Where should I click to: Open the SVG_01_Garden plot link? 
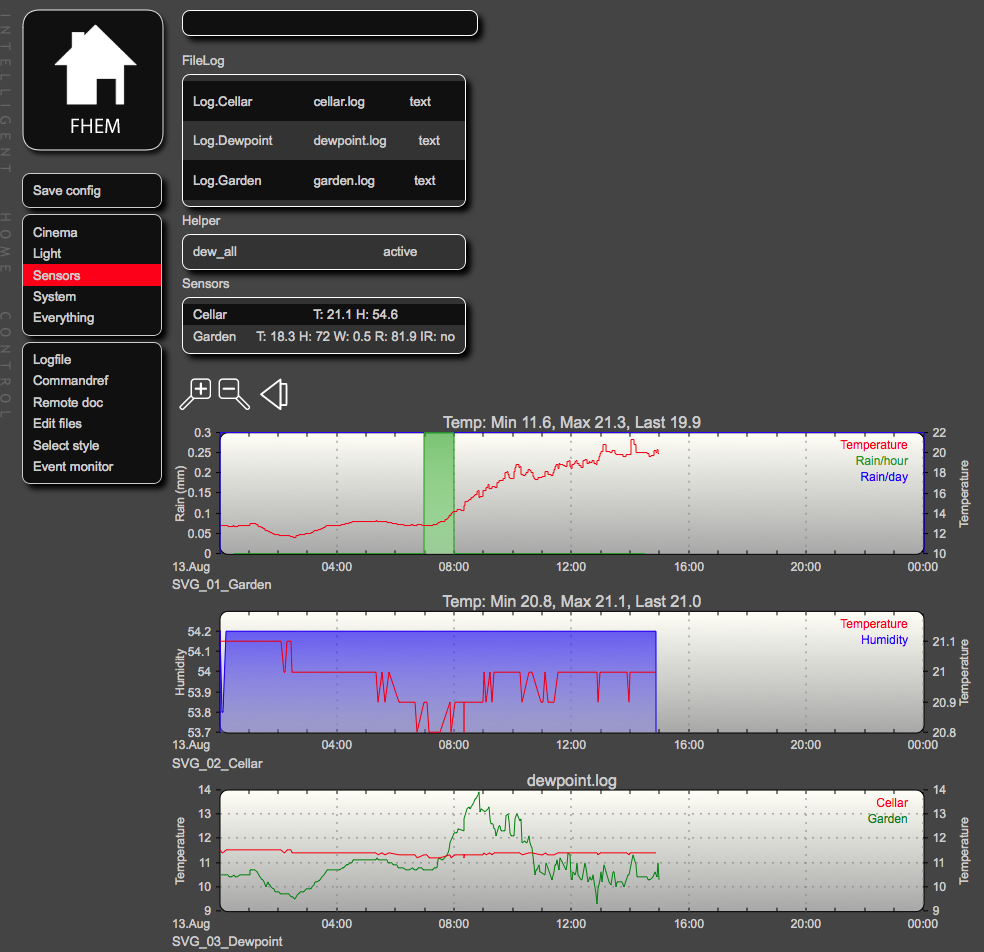(221, 584)
